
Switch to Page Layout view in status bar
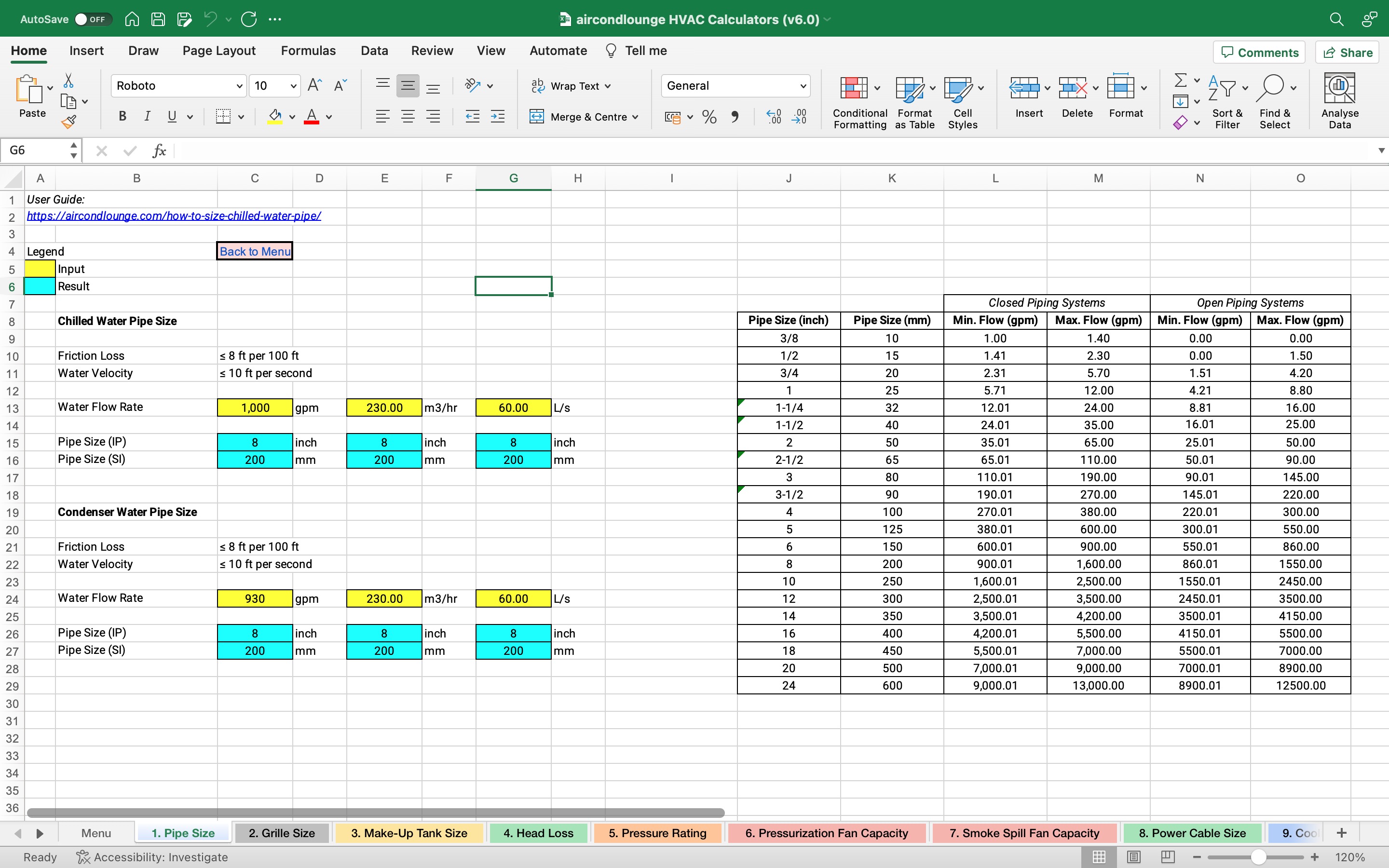pos(1133,857)
